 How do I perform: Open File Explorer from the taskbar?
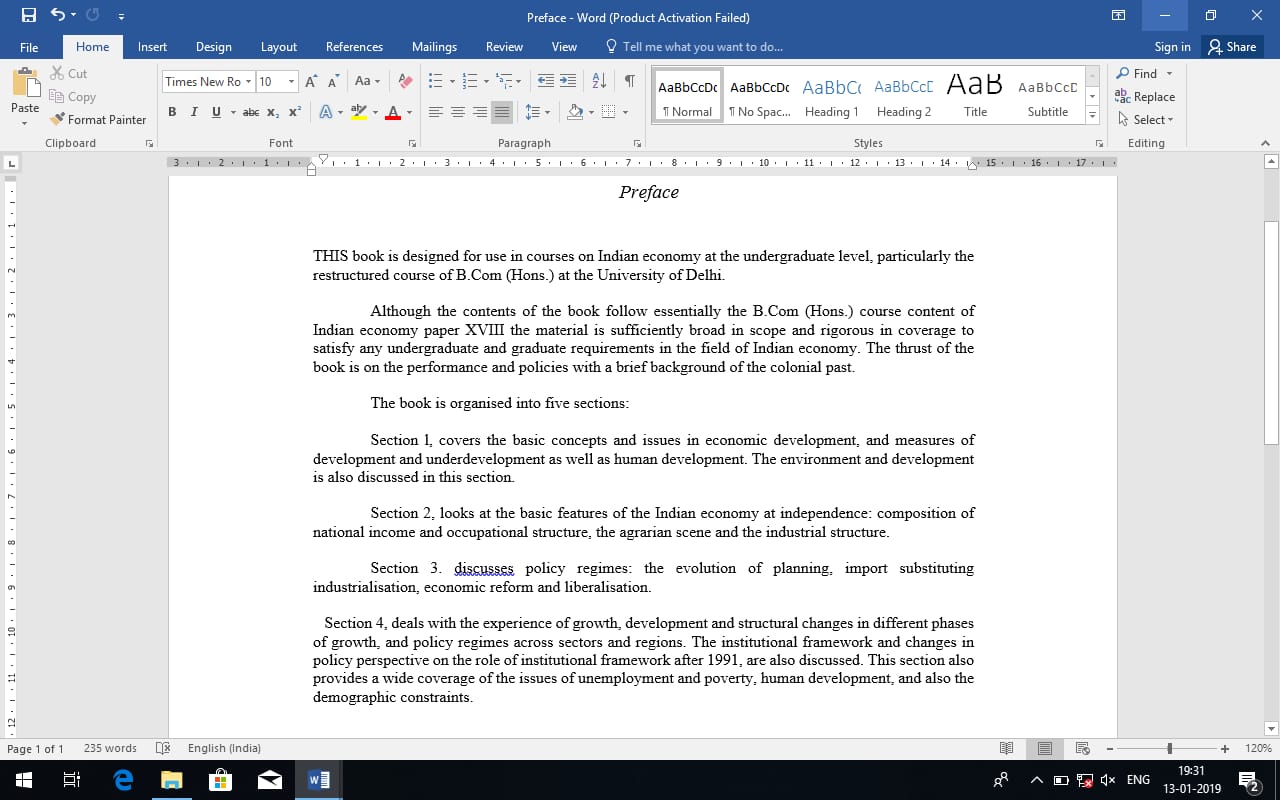tap(172, 780)
